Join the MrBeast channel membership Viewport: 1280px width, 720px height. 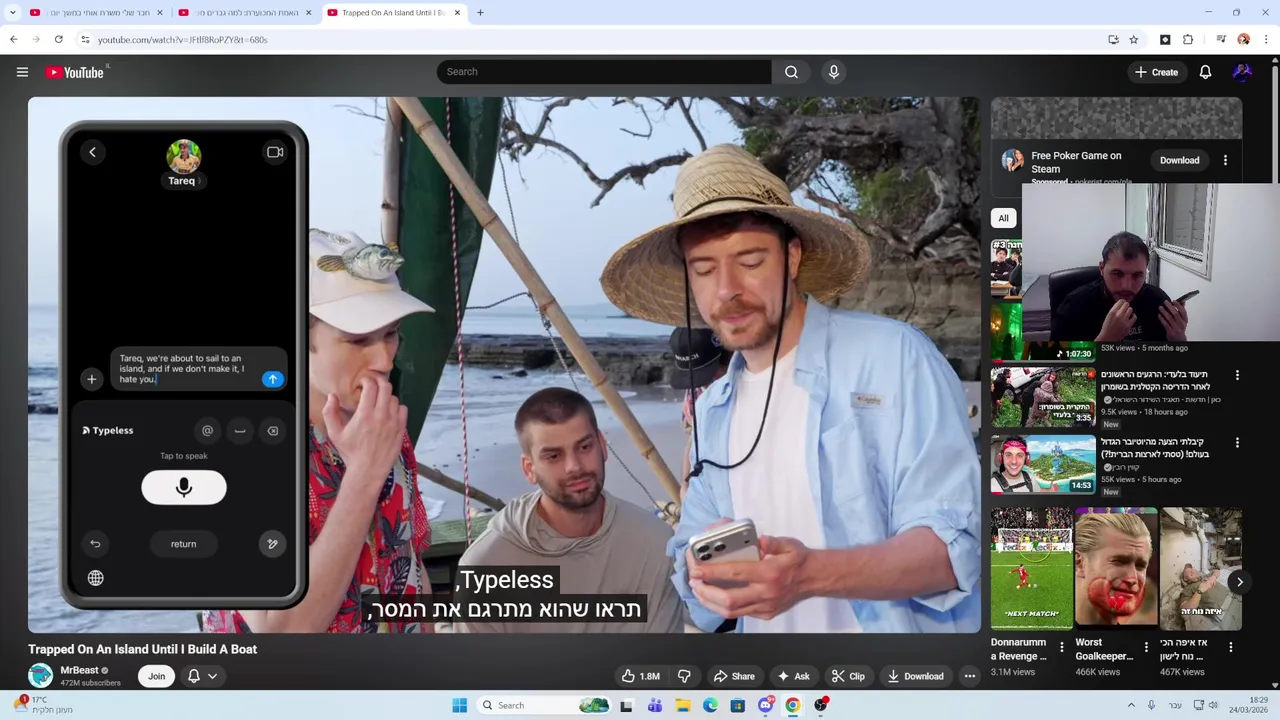[157, 676]
